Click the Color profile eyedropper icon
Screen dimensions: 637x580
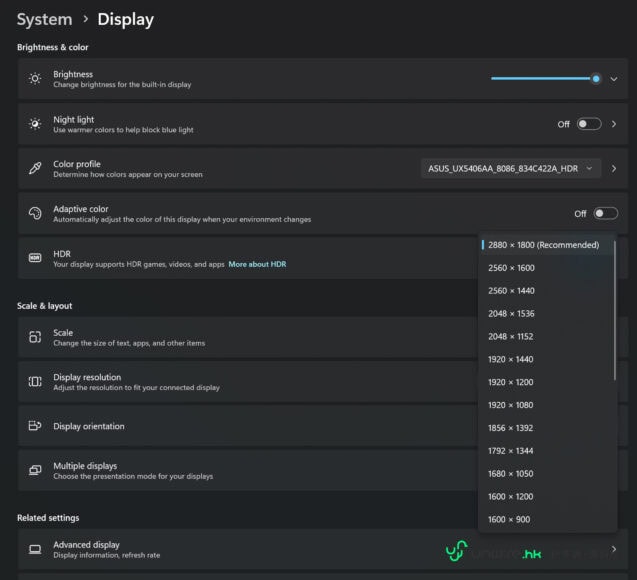(x=35, y=168)
